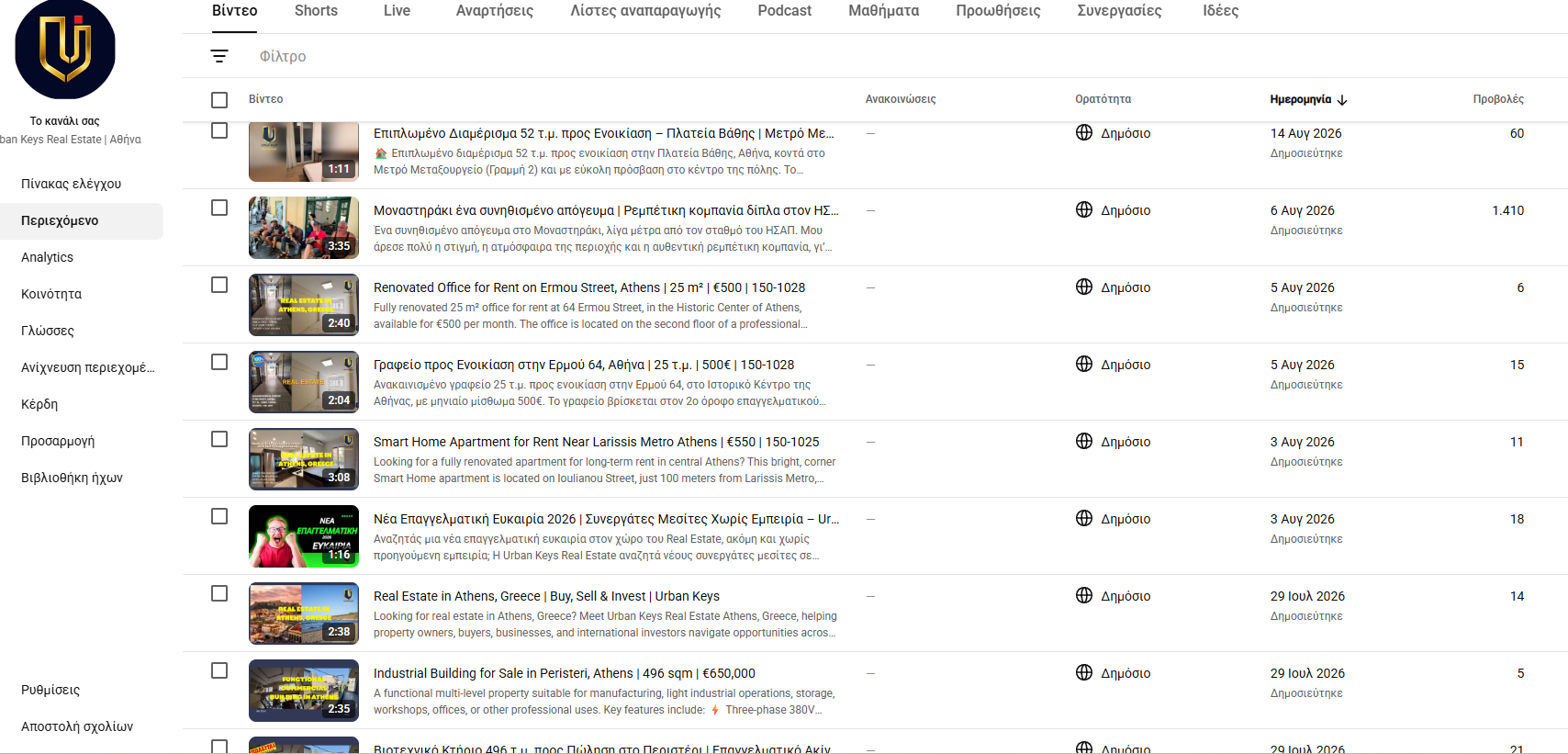Select checkbox for Επιπλωμένο Διαμέρισμα 52 τ.μ. video
Image resolution: width=1568 pixels, height=754 pixels.
point(219,130)
